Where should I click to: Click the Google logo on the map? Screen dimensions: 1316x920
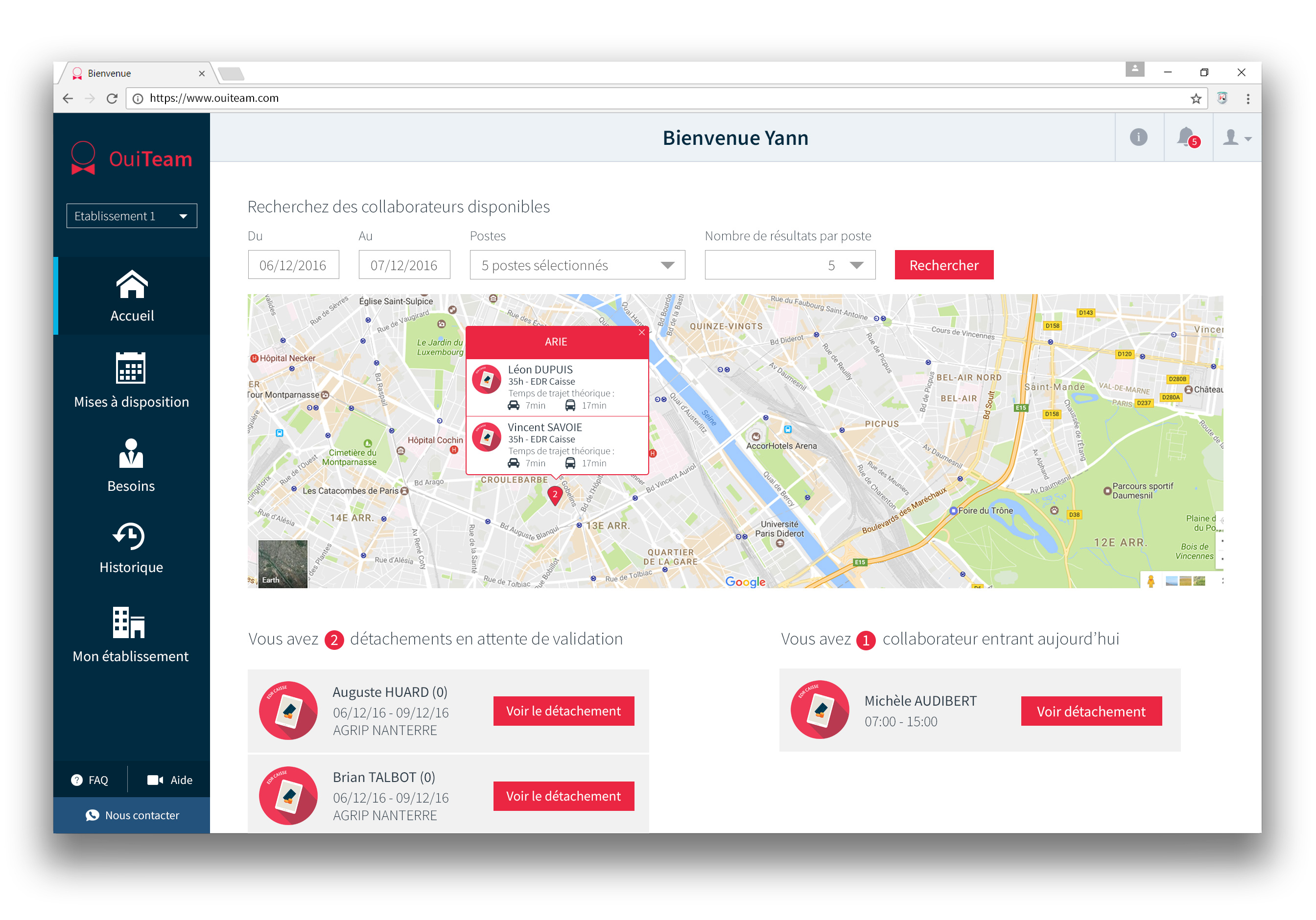tap(745, 581)
